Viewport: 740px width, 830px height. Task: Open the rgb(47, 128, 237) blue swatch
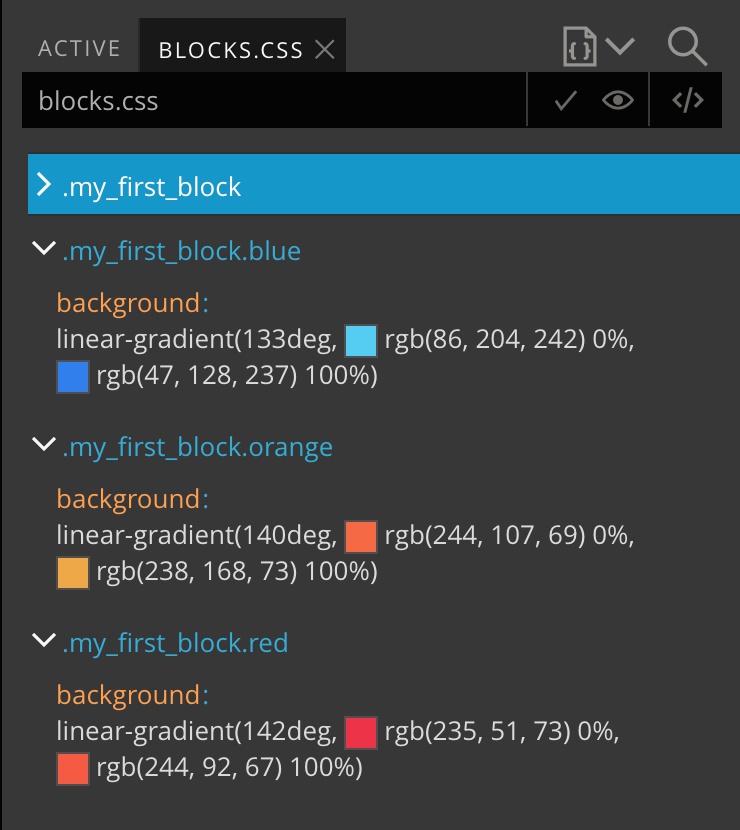pyautogui.click(x=73, y=377)
